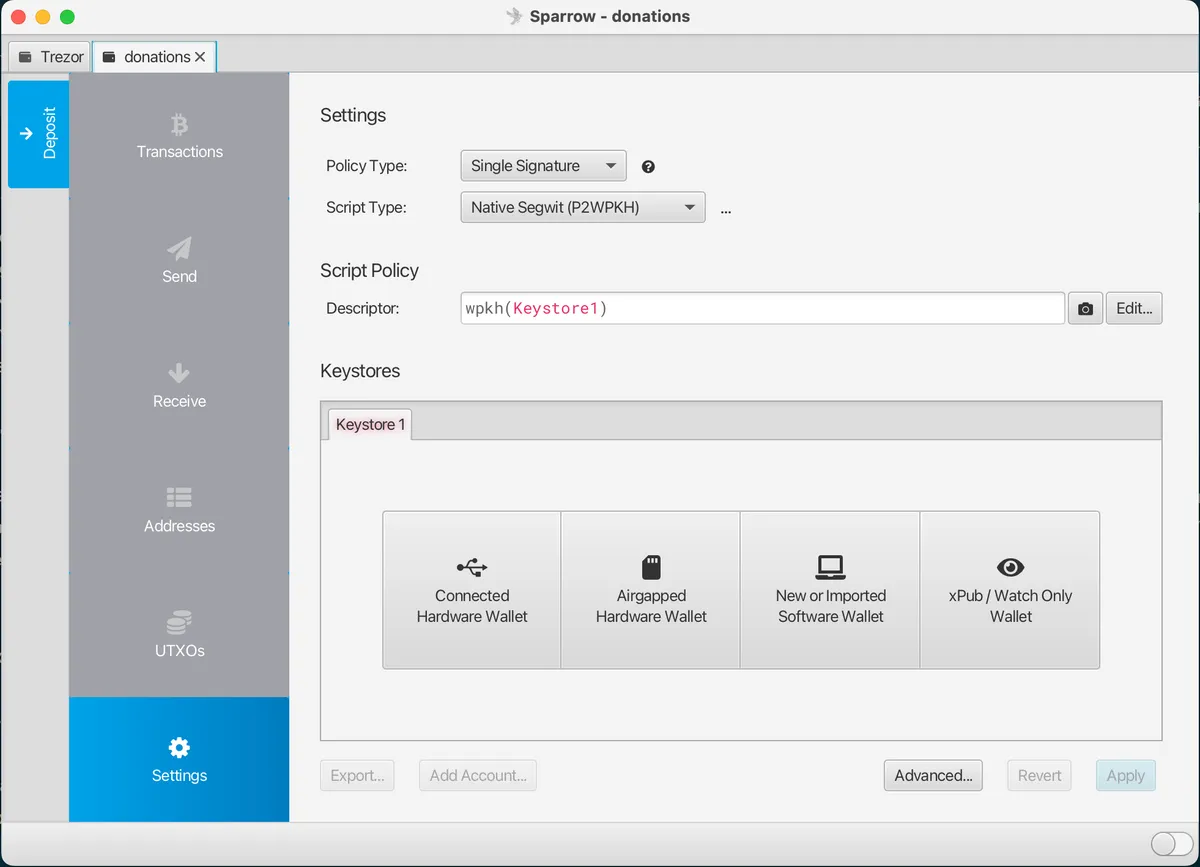
Task: Open the UTXOs view
Action: 179,635
